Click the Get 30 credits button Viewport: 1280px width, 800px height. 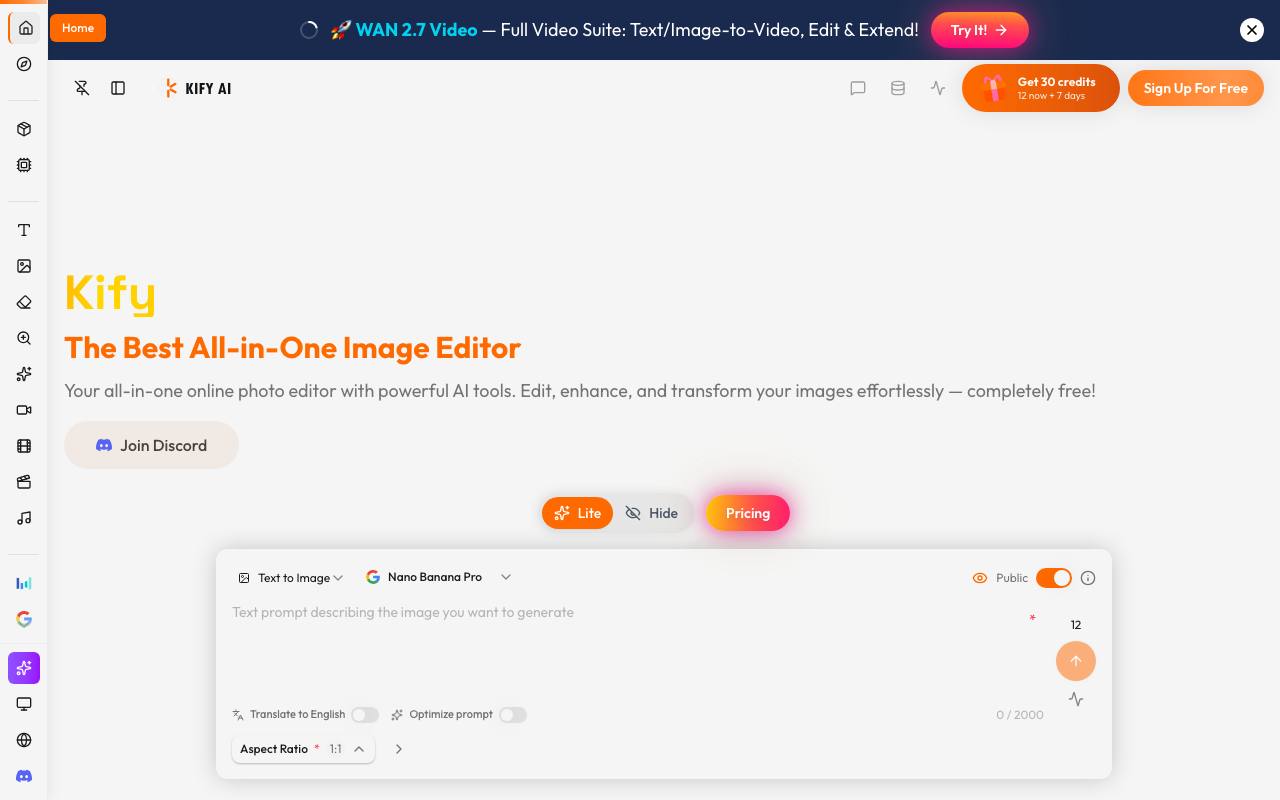1040,88
